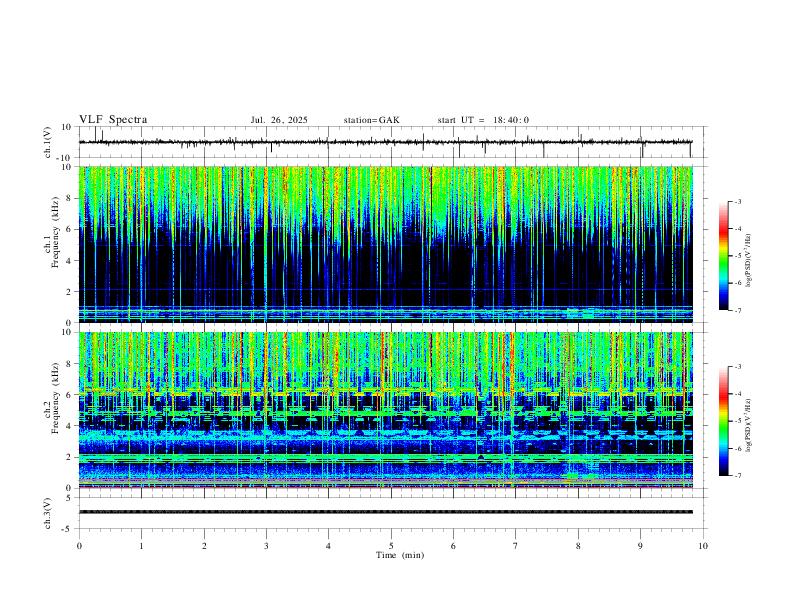Click the 'VLF Spectra' title text
This screenshot has width=792, height=612.
(113, 120)
